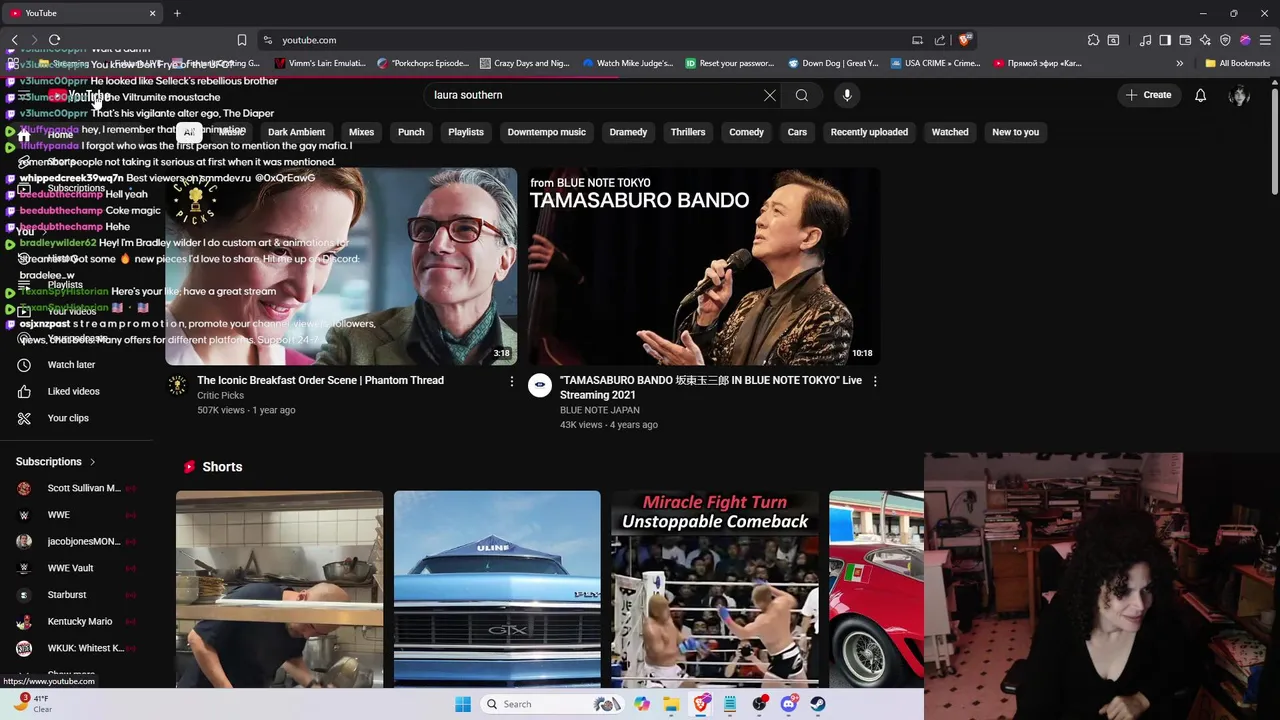Select the Punch filter chip
The height and width of the screenshot is (720, 1280).
tap(411, 132)
